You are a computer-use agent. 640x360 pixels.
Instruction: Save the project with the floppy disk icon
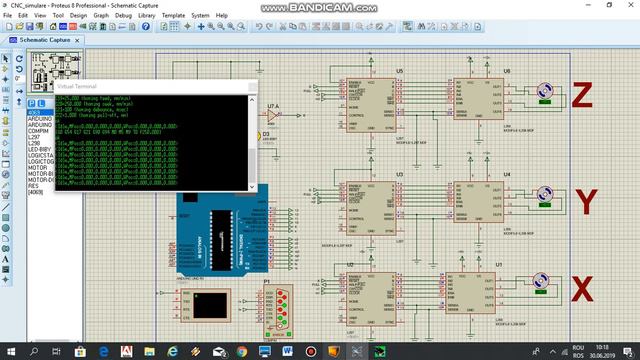click(x=29, y=27)
